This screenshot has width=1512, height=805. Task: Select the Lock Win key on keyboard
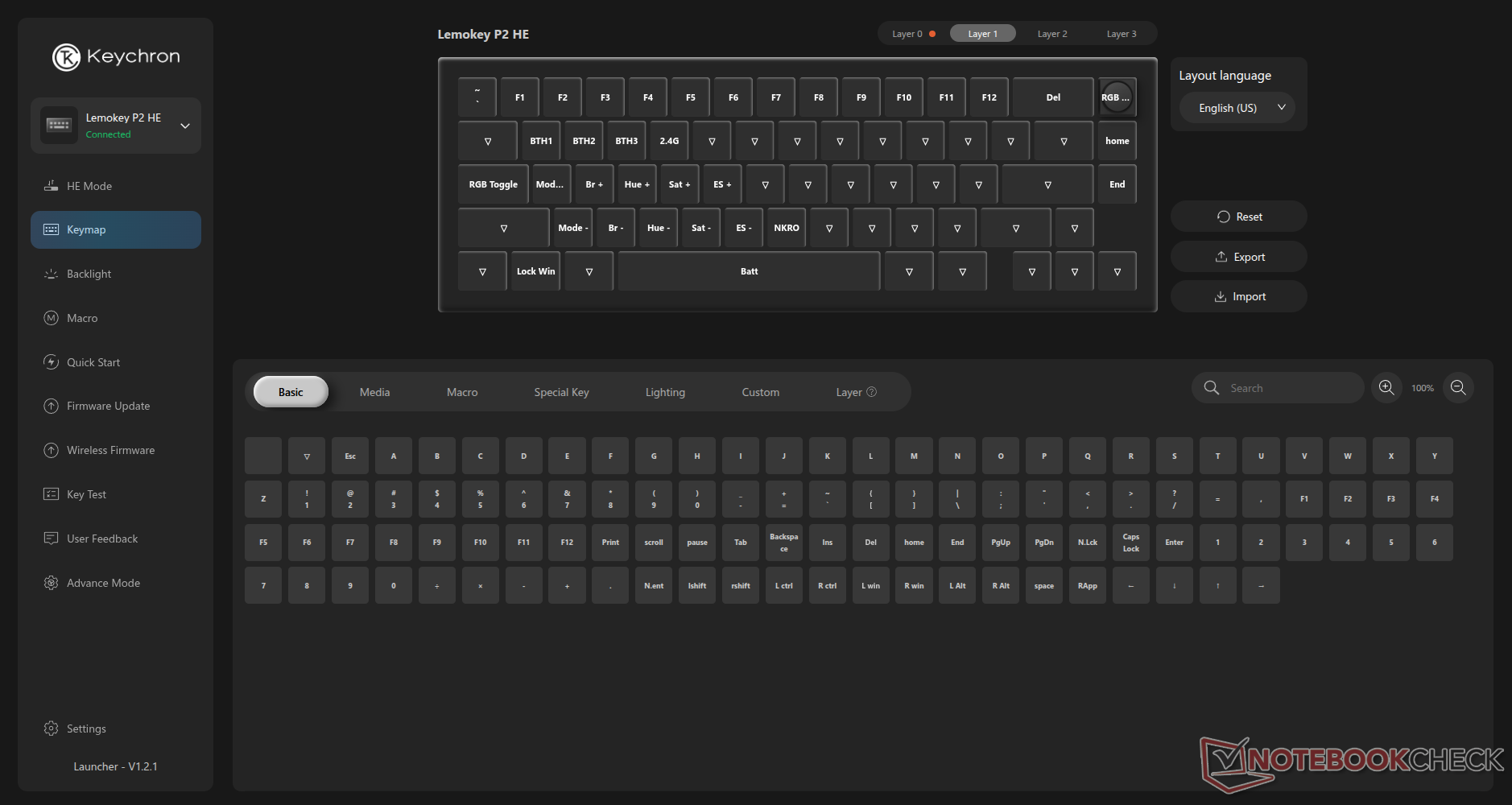[535, 271]
